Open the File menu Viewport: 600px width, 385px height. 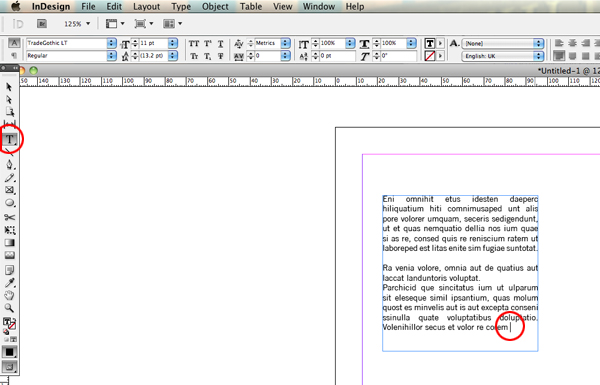[88, 7]
